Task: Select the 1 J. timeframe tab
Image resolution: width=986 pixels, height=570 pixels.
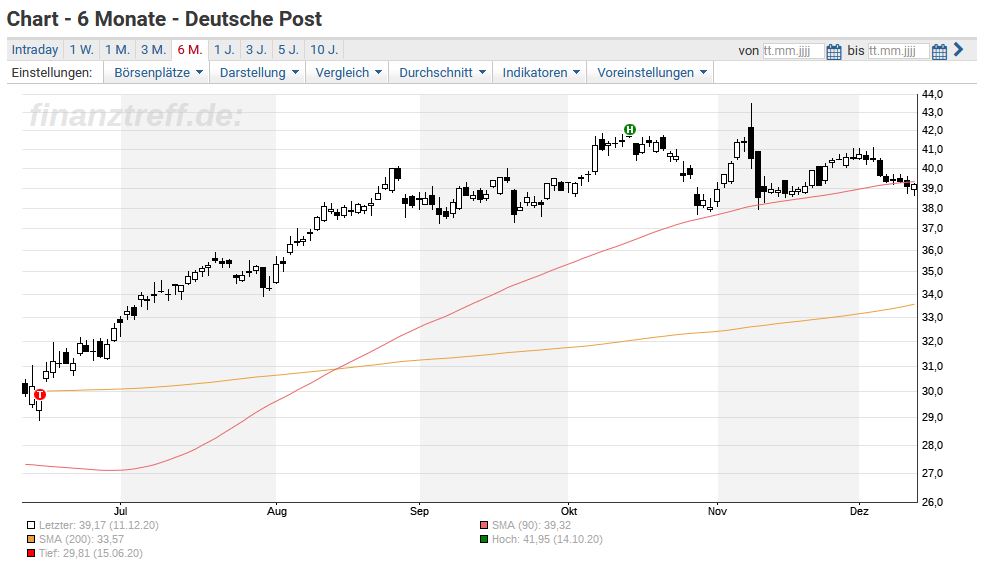Action: coord(224,50)
